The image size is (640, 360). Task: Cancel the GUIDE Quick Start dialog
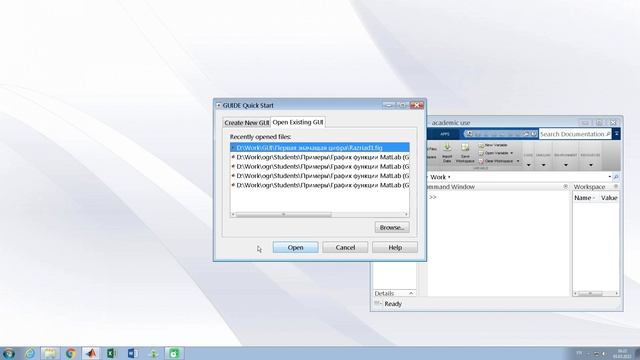pyautogui.click(x=345, y=247)
